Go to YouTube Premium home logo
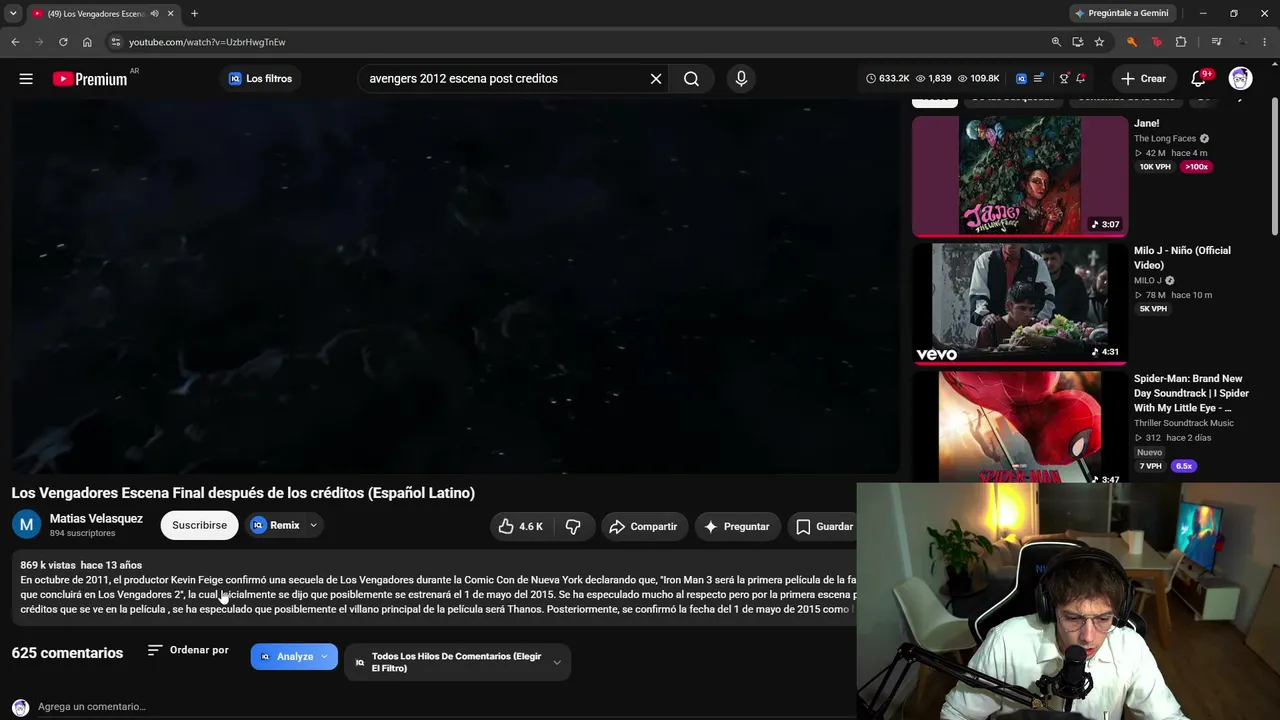The height and width of the screenshot is (720, 1280). point(90,79)
